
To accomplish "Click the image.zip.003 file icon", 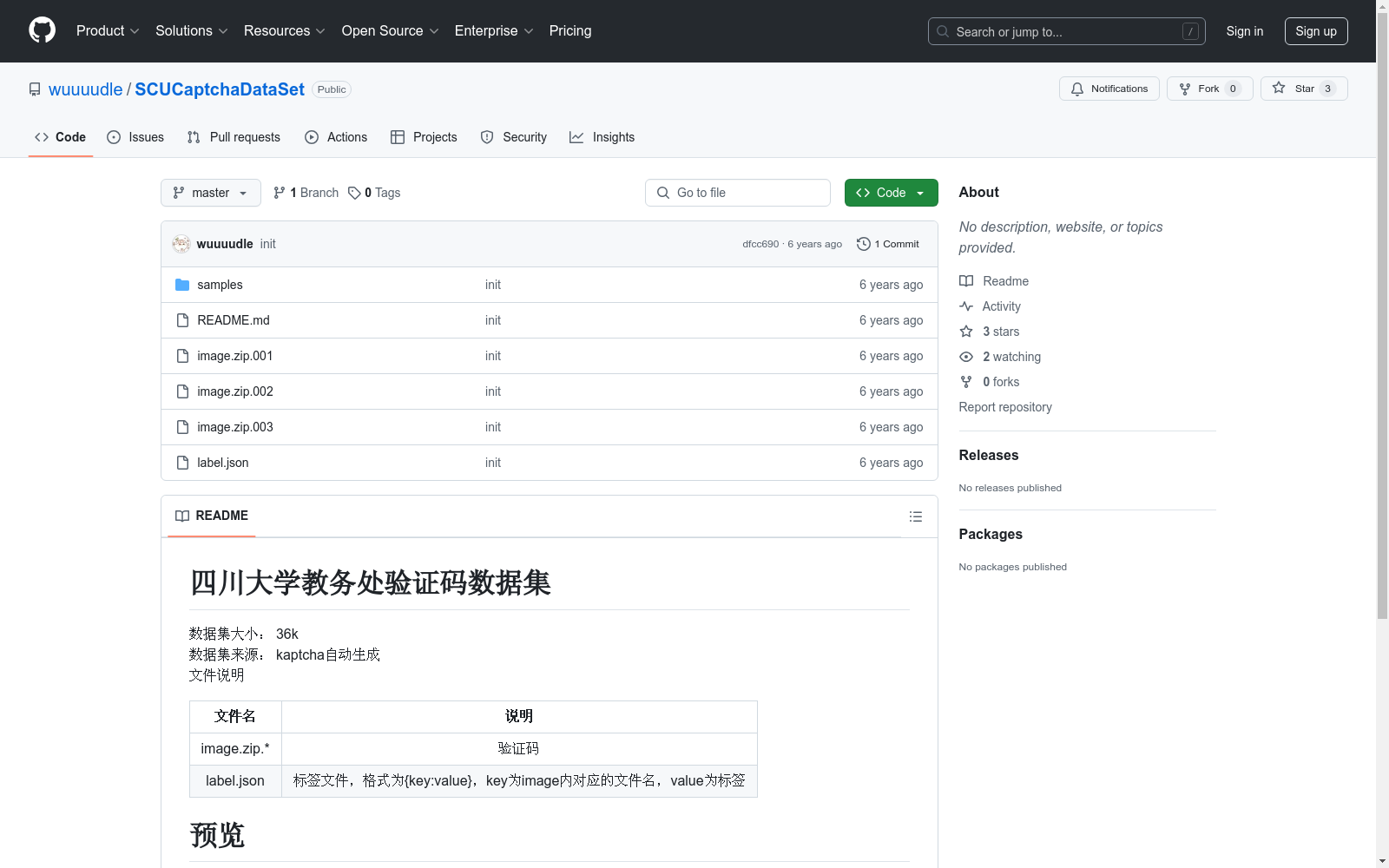I will [x=182, y=427].
